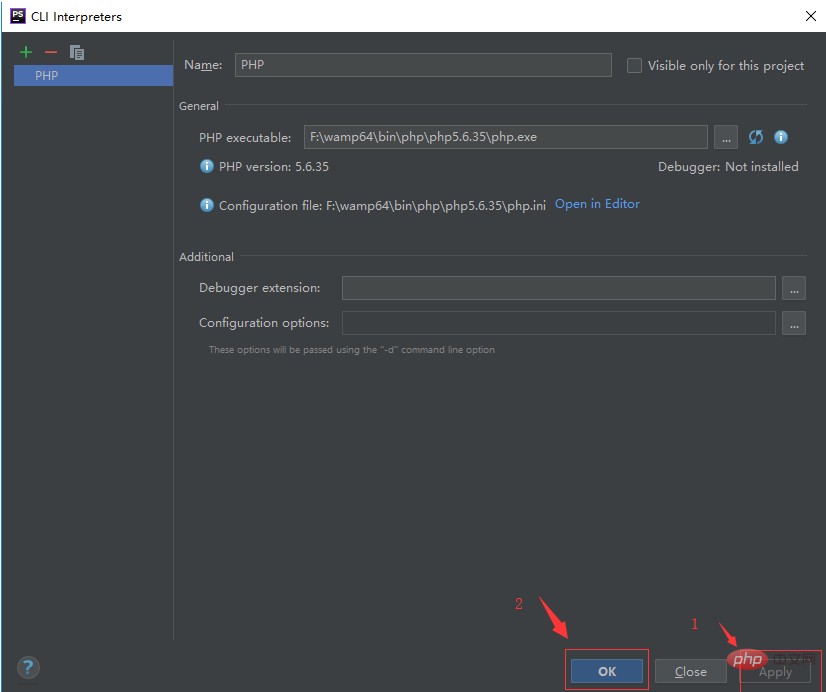Remove selected interpreter with minus icon

click(x=51, y=52)
